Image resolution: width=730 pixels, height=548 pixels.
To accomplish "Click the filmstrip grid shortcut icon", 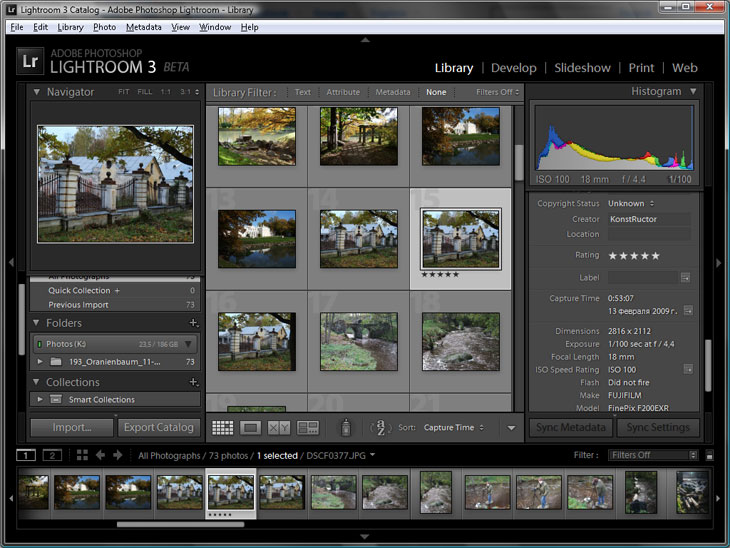I will point(82,455).
